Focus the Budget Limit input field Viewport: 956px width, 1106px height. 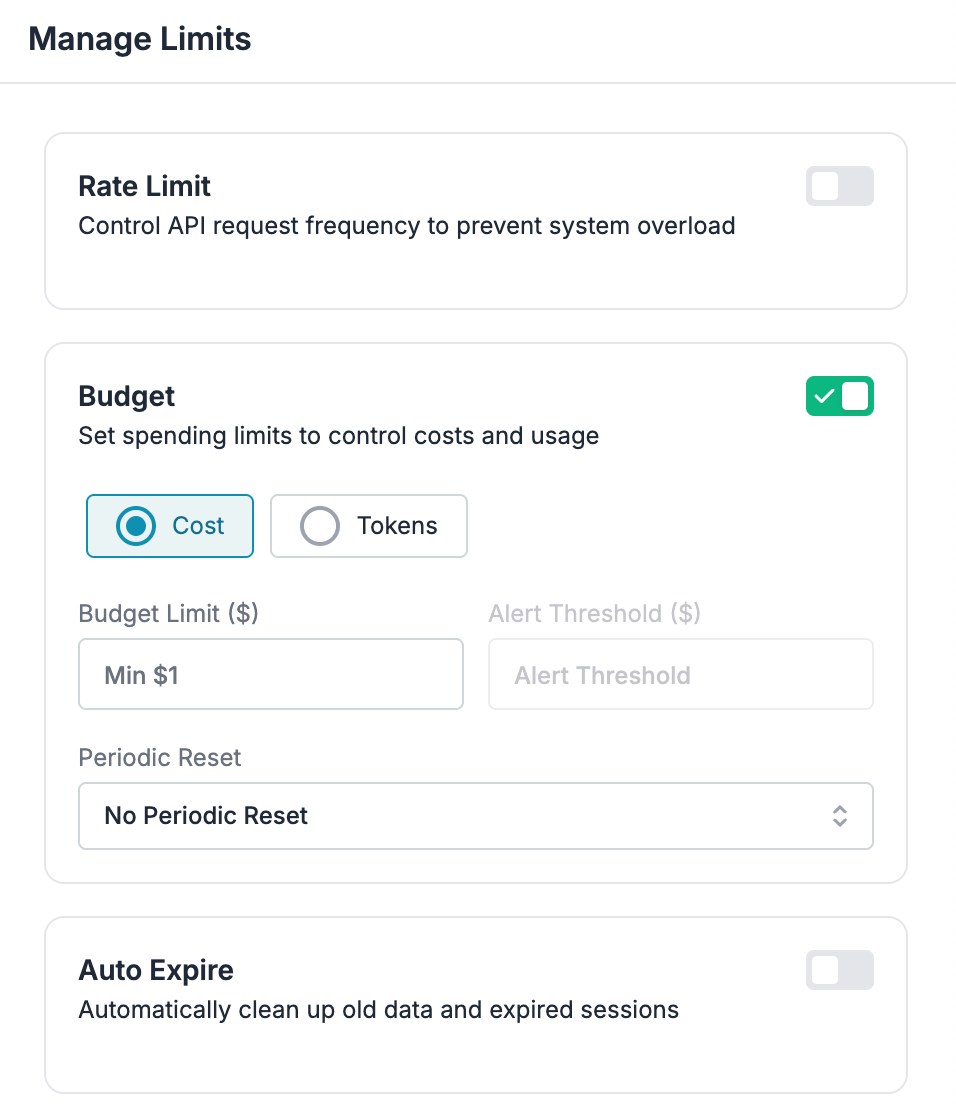pos(270,675)
